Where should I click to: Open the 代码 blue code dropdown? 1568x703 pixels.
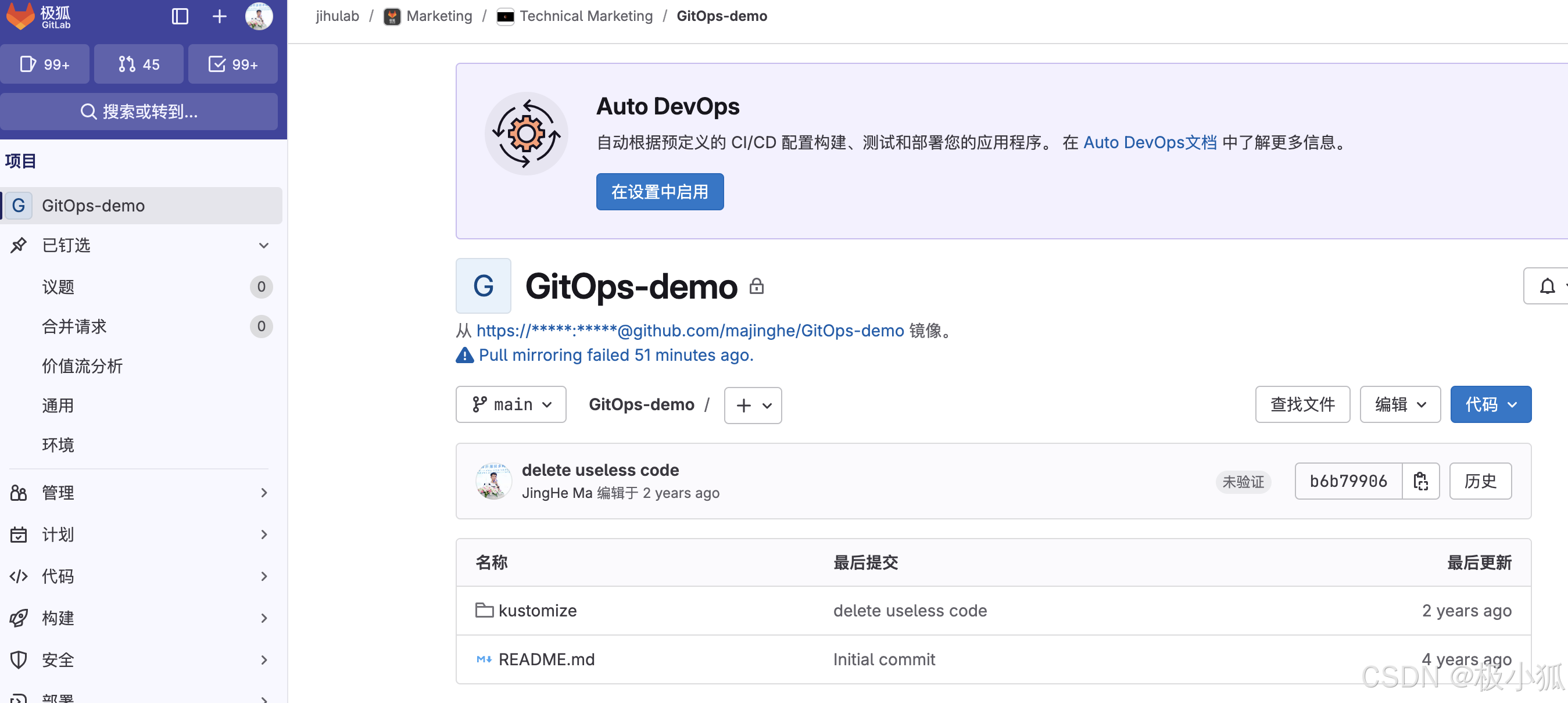click(1490, 405)
